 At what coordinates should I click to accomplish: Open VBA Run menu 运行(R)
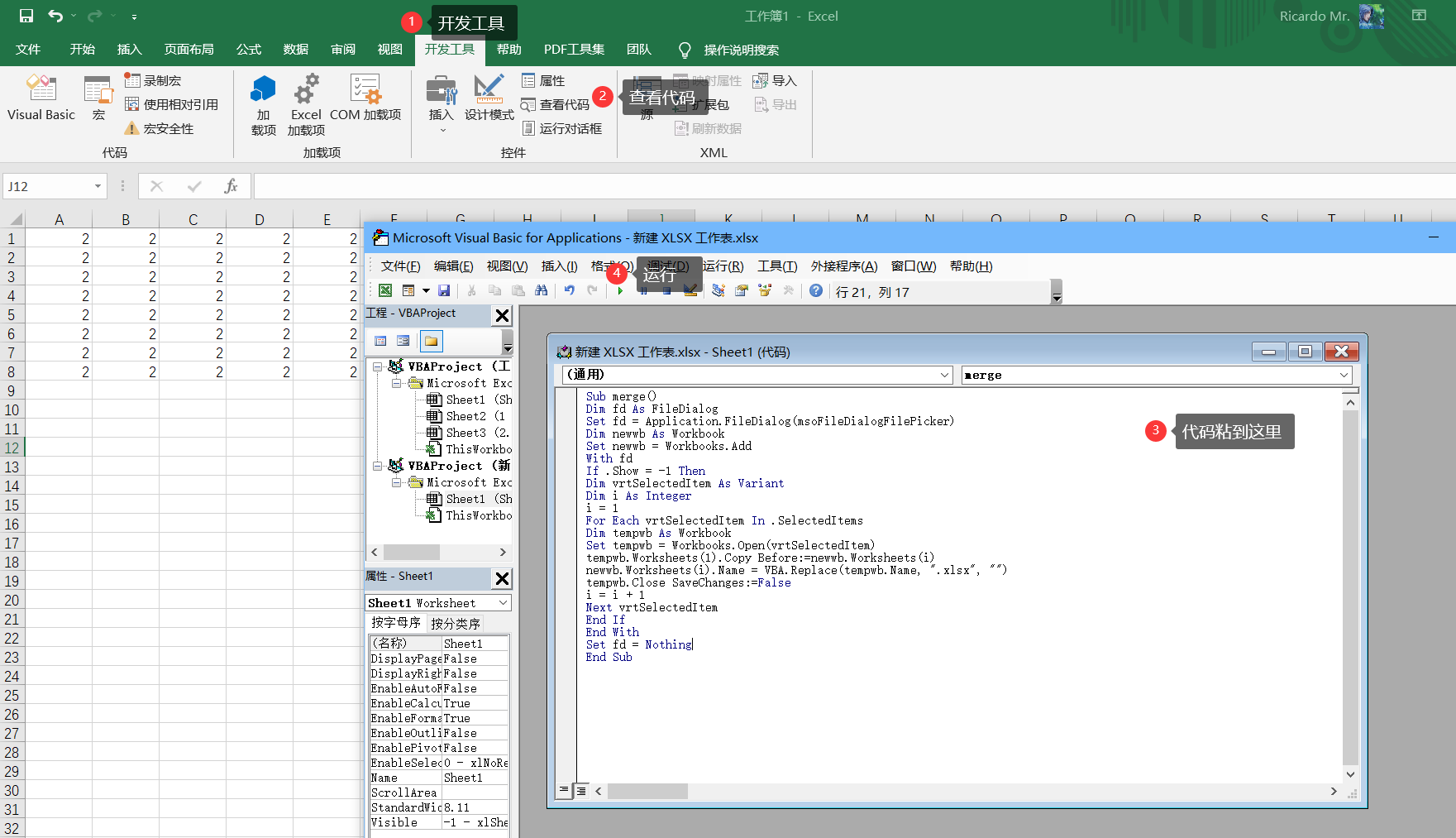(x=723, y=266)
